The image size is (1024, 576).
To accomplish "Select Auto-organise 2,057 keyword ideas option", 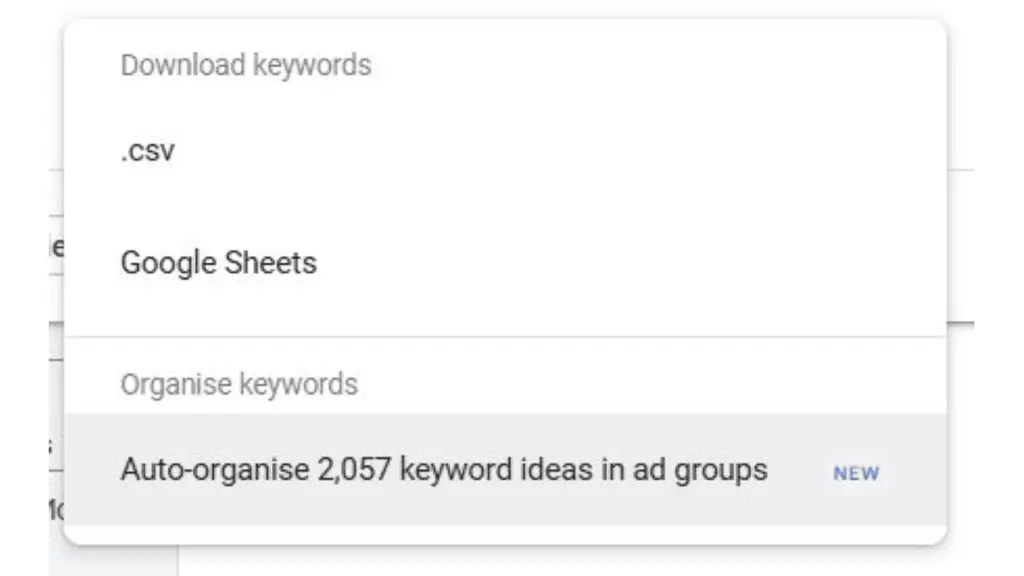I will click(444, 470).
